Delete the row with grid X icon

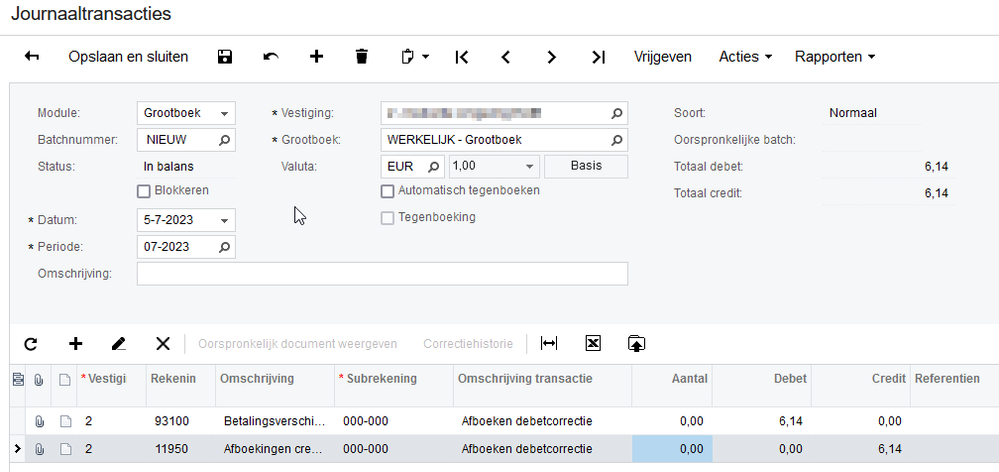pos(163,344)
